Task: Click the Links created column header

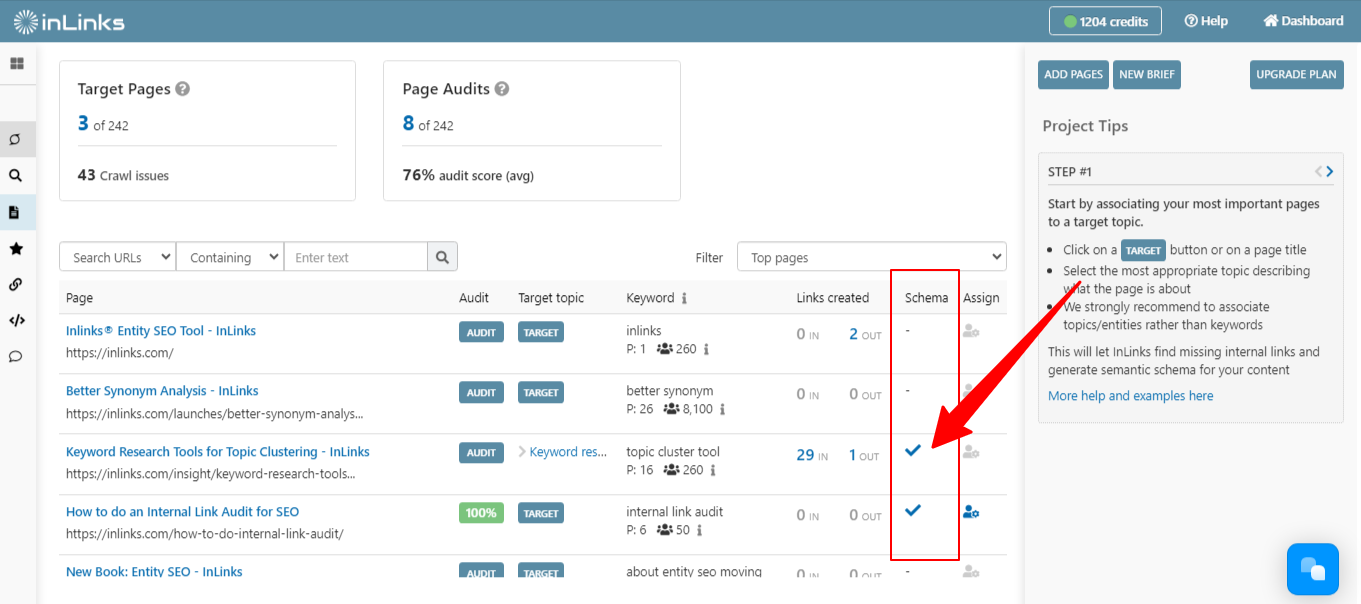Action: point(833,298)
